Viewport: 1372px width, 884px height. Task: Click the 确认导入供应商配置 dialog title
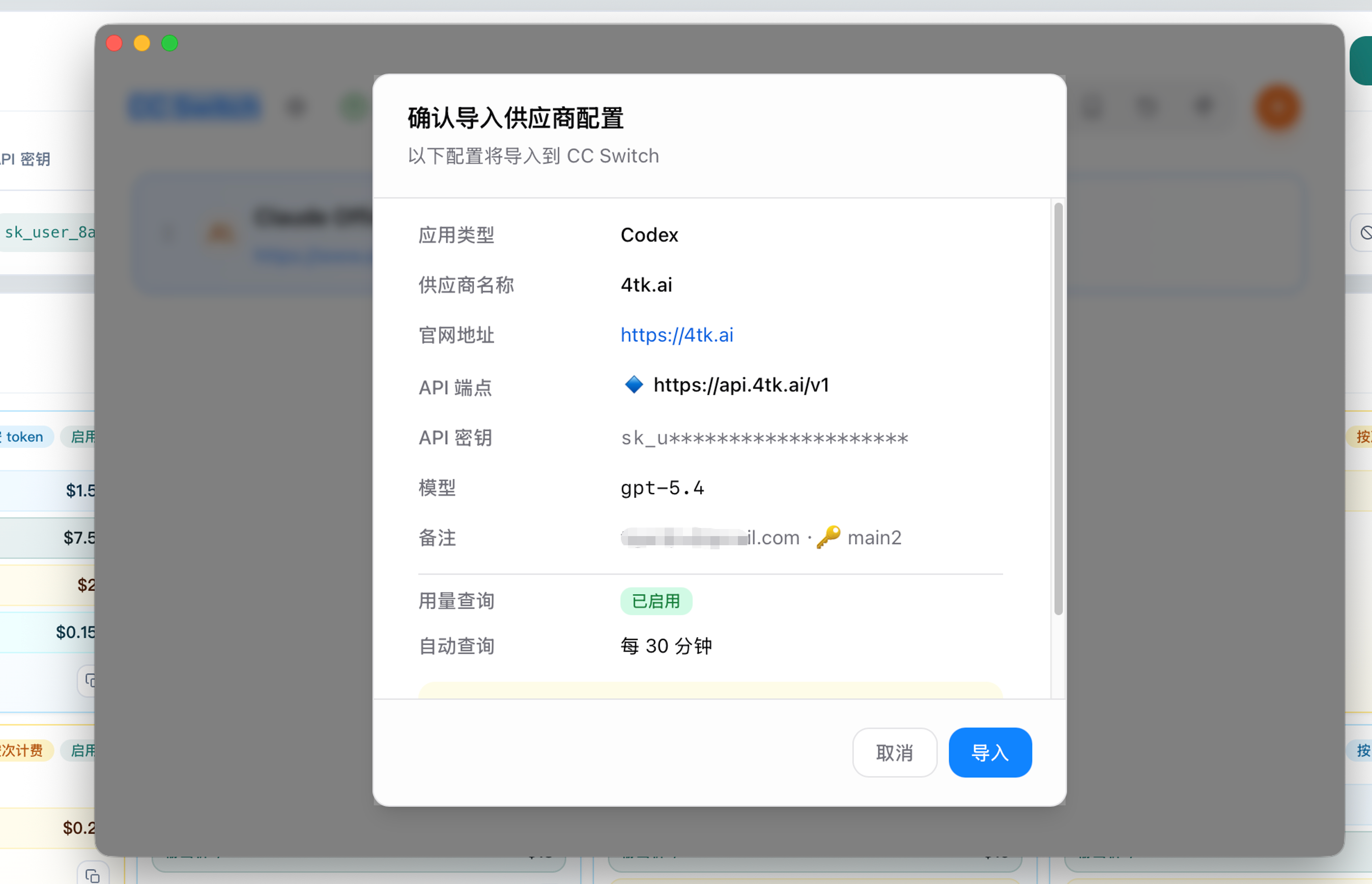(515, 117)
